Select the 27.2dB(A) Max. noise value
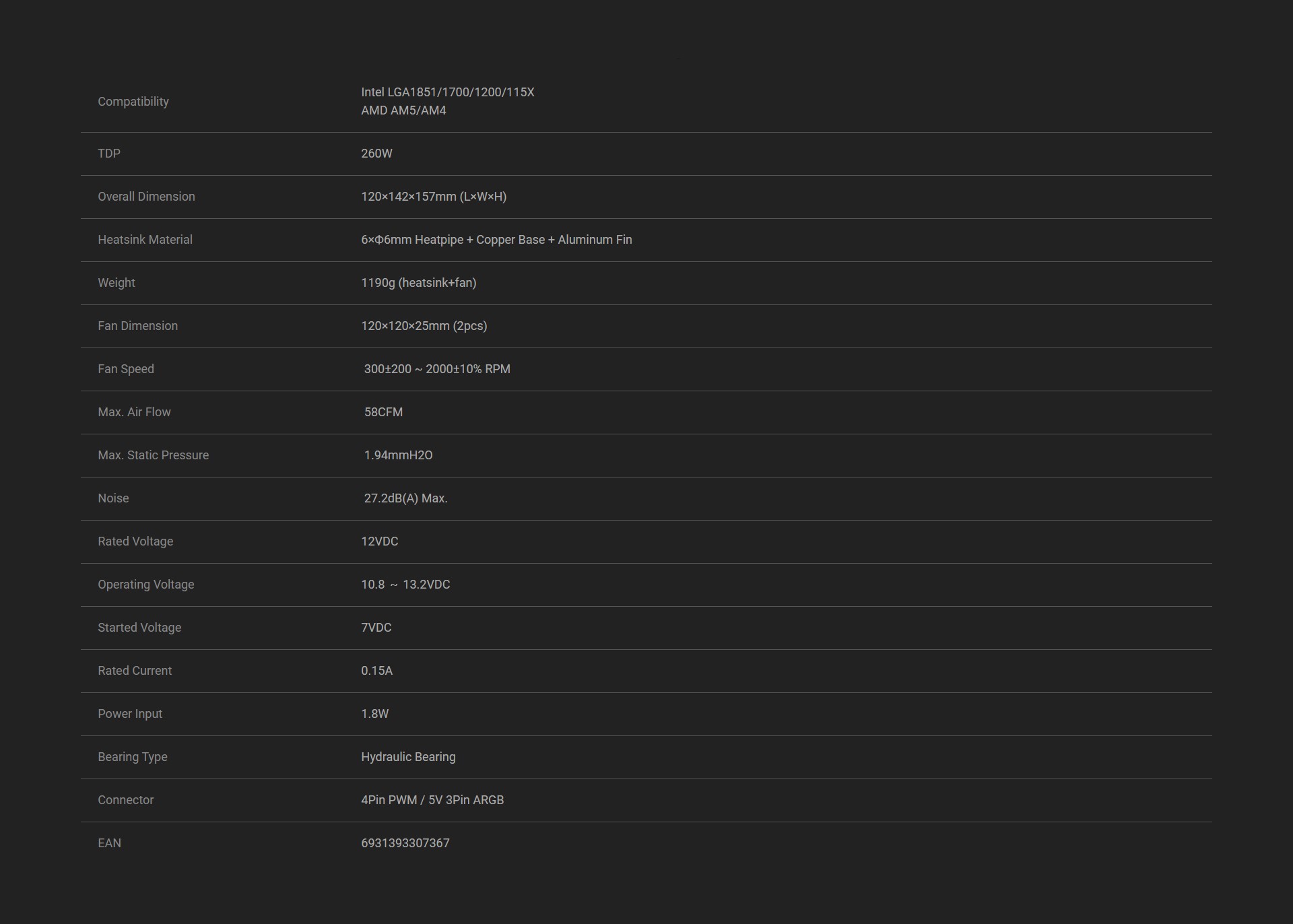 tap(405, 498)
